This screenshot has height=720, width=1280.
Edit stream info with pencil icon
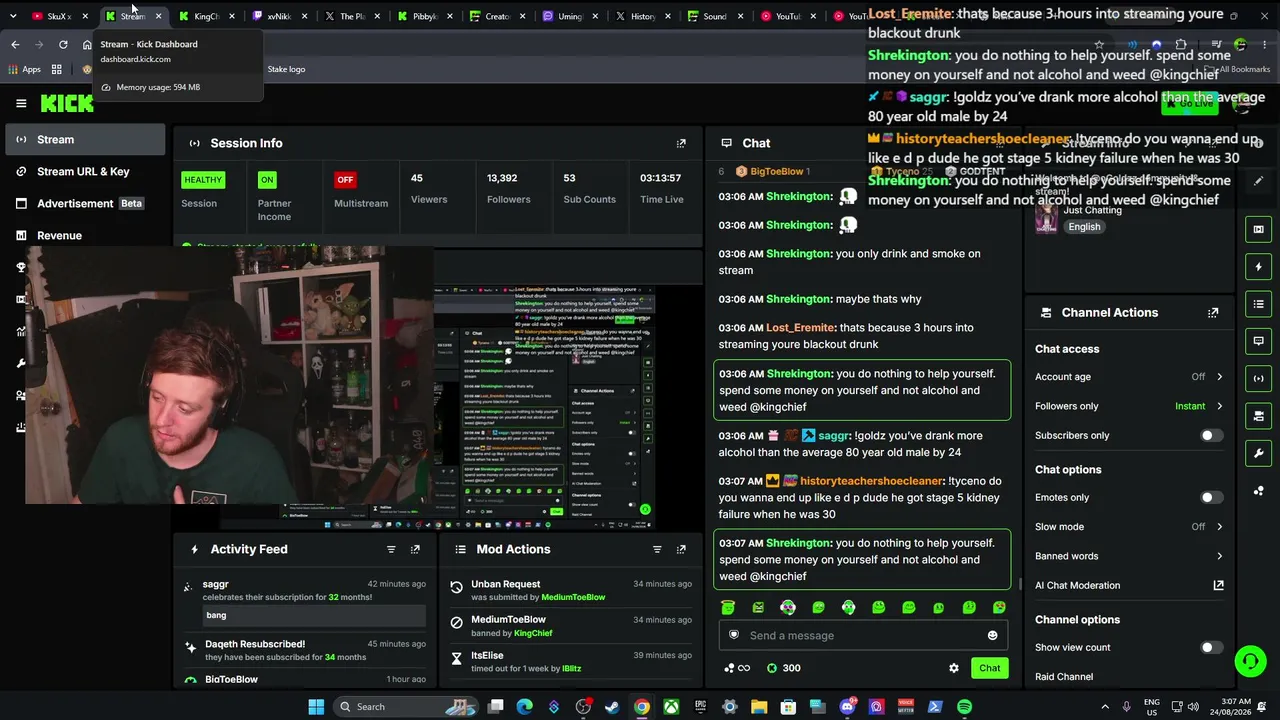pyautogui.click(x=1258, y=181)
